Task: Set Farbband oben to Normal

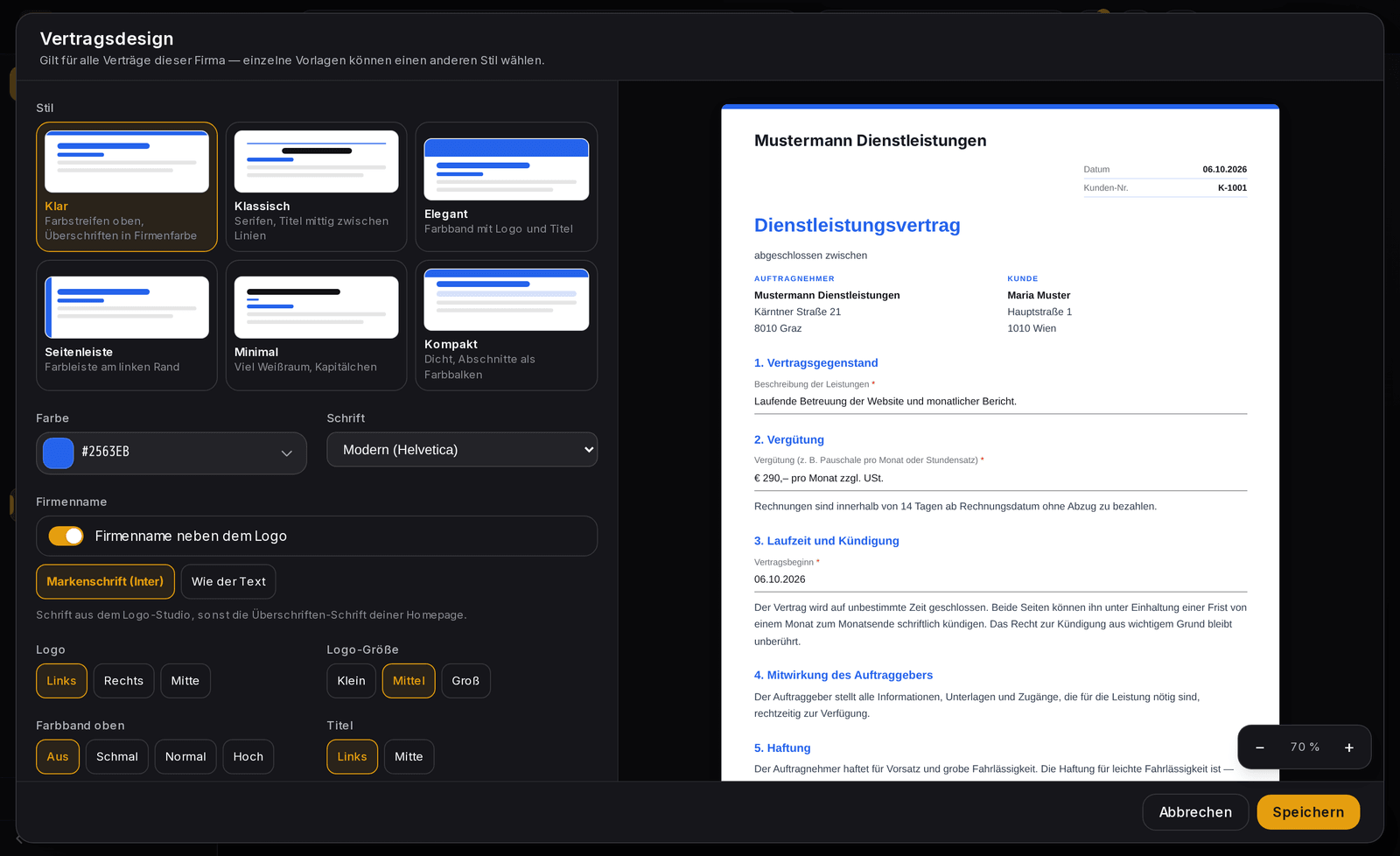Action: click(x=185, y=757)
